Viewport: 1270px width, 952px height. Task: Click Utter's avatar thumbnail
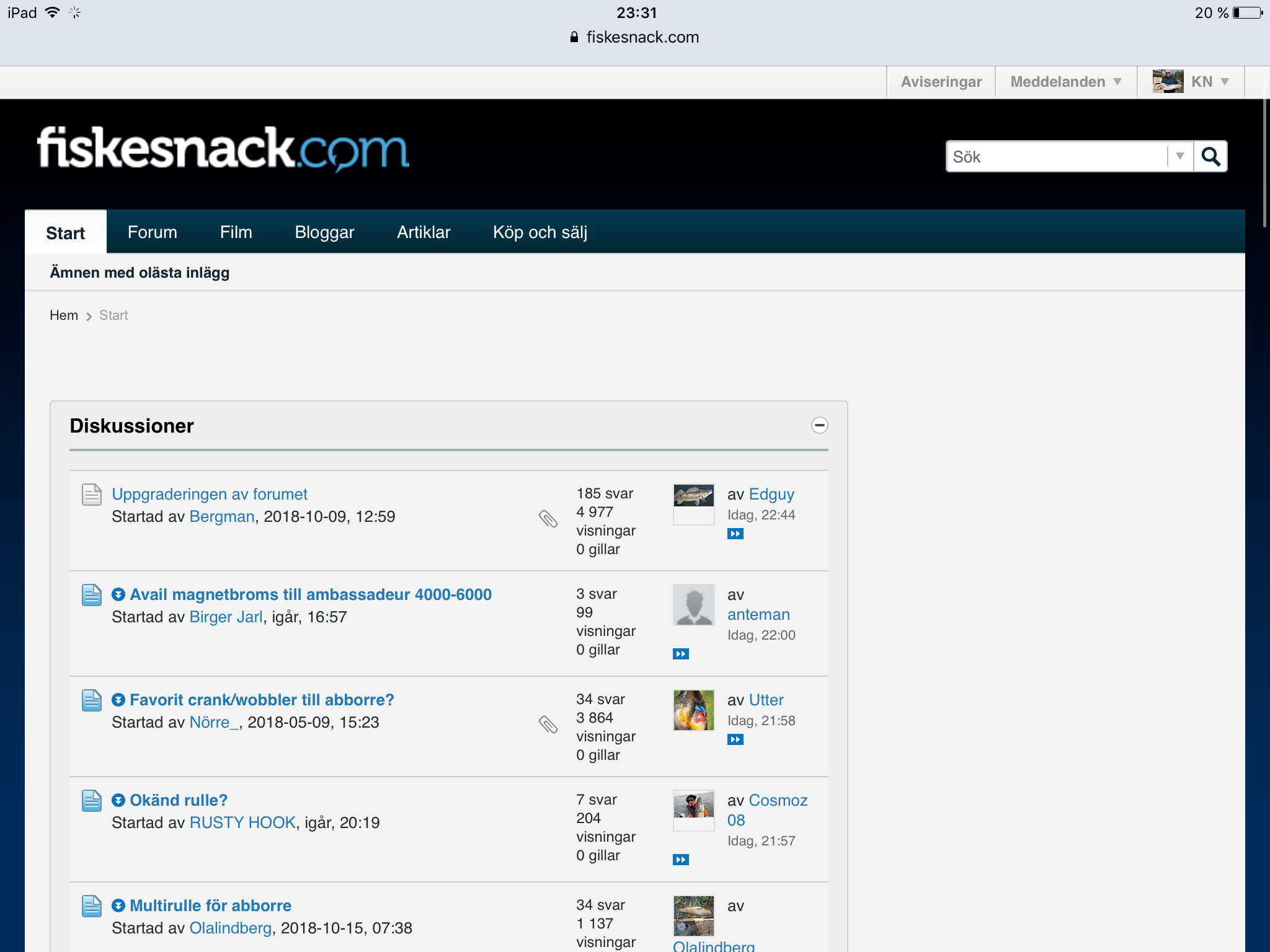(693, 710)
